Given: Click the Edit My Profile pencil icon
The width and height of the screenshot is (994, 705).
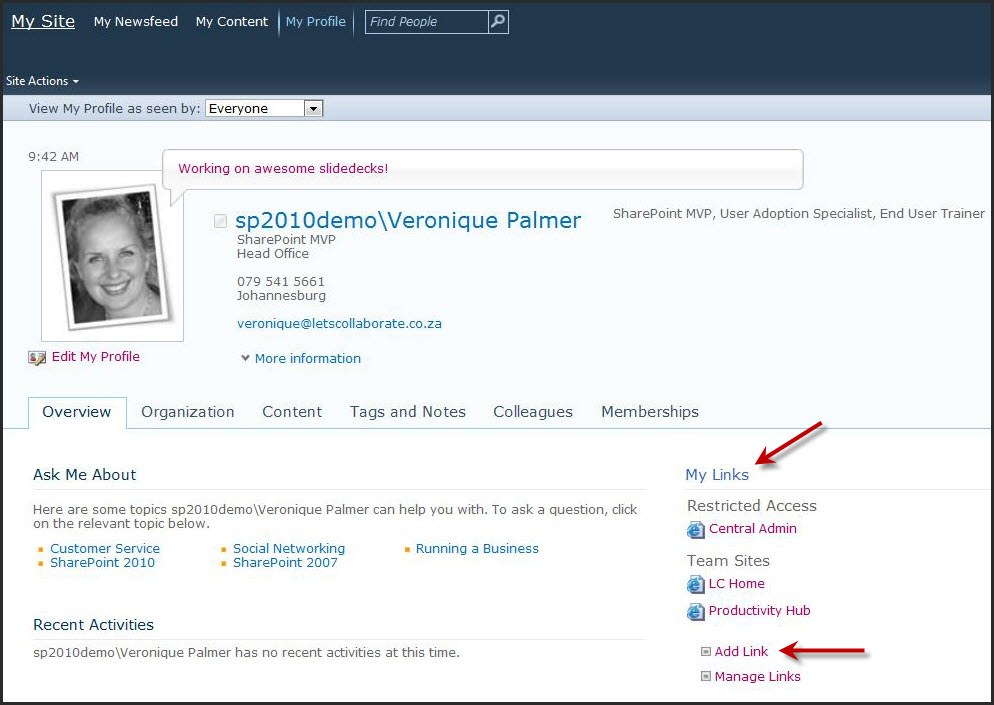Looking at the screenshot, I should pyautogui.click(x=37, y=357).
